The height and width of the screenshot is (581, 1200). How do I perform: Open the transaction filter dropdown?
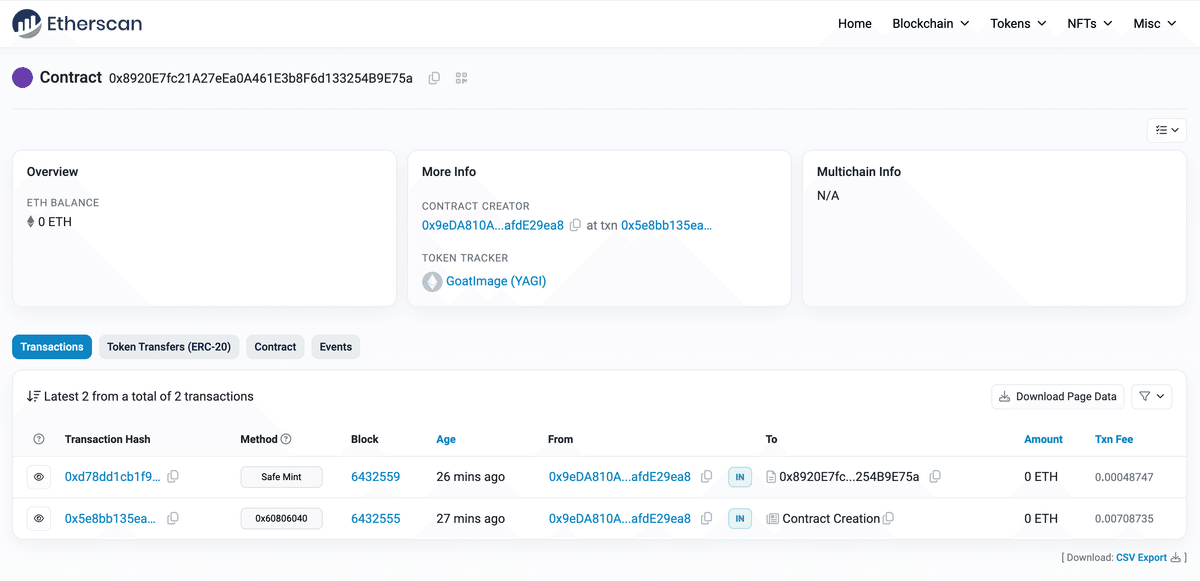1151,396
